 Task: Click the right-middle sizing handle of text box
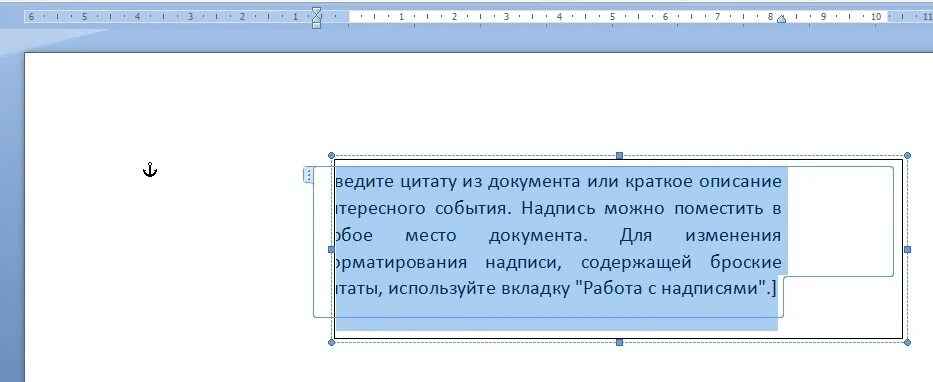tap(907, 249)
